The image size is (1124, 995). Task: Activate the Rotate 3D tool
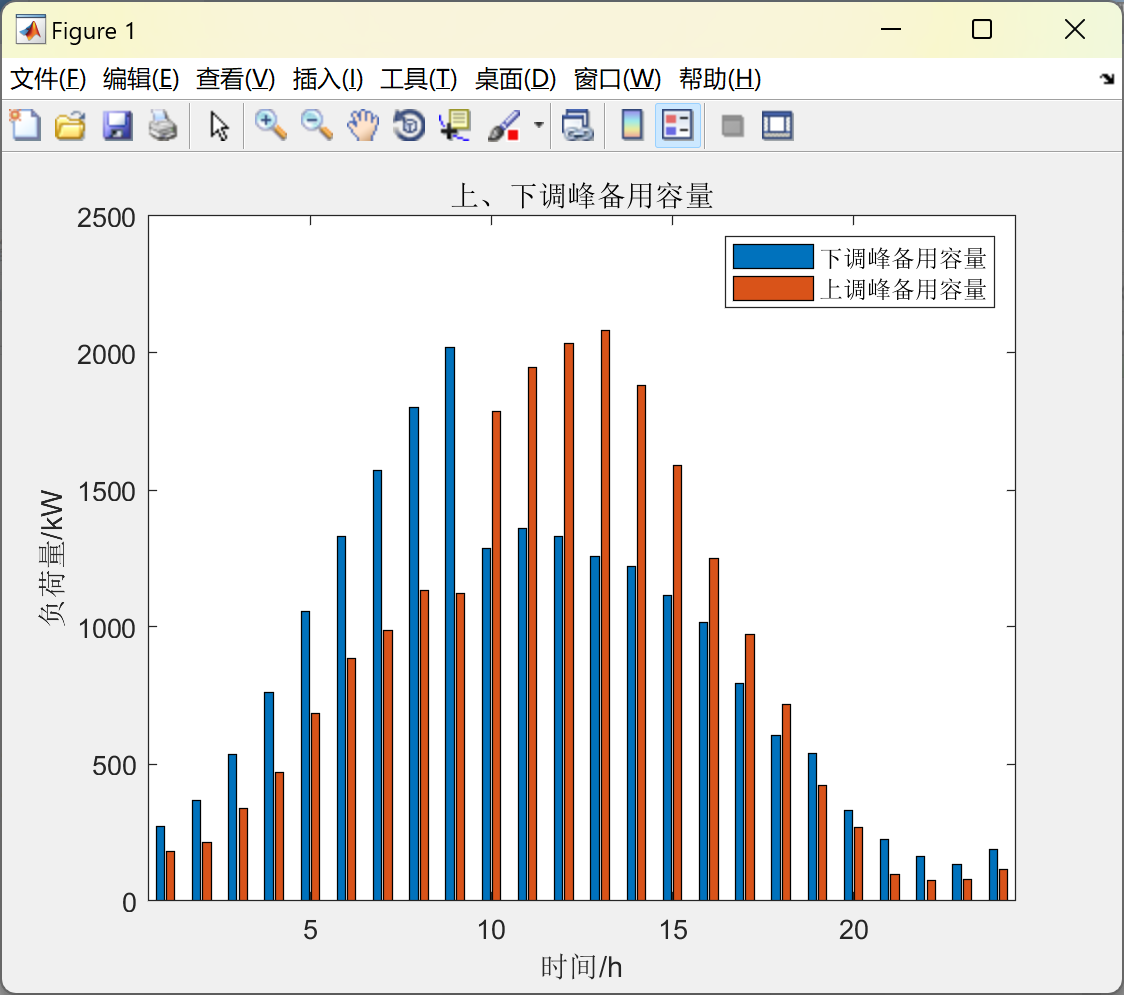[409, 125]
